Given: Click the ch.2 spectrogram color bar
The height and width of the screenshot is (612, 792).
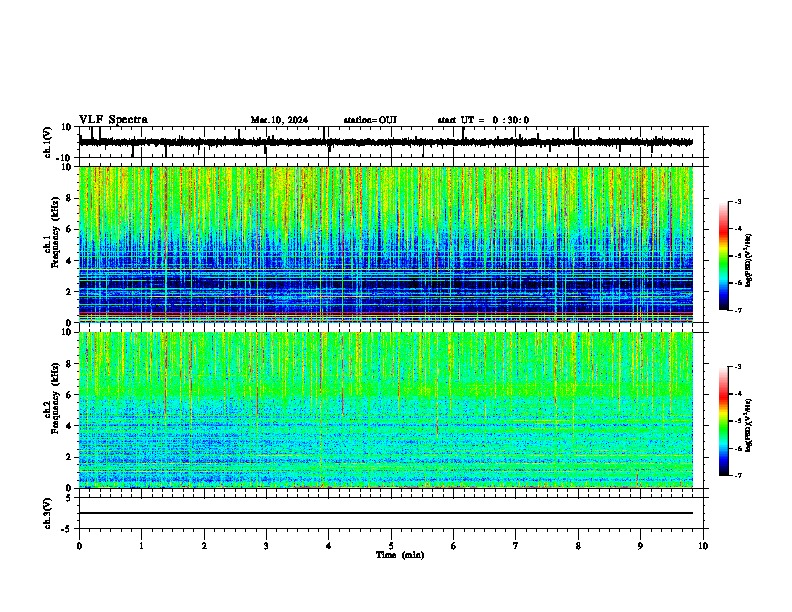Looking at the screenshot, I should coord(724,421).
